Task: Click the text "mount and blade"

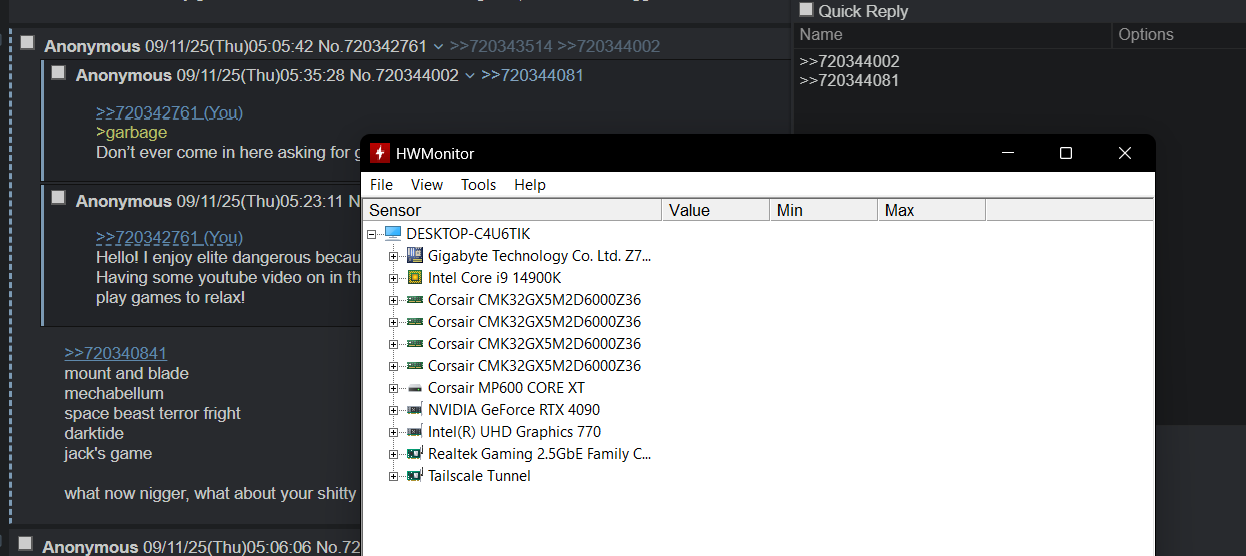Action: point(127,373)
